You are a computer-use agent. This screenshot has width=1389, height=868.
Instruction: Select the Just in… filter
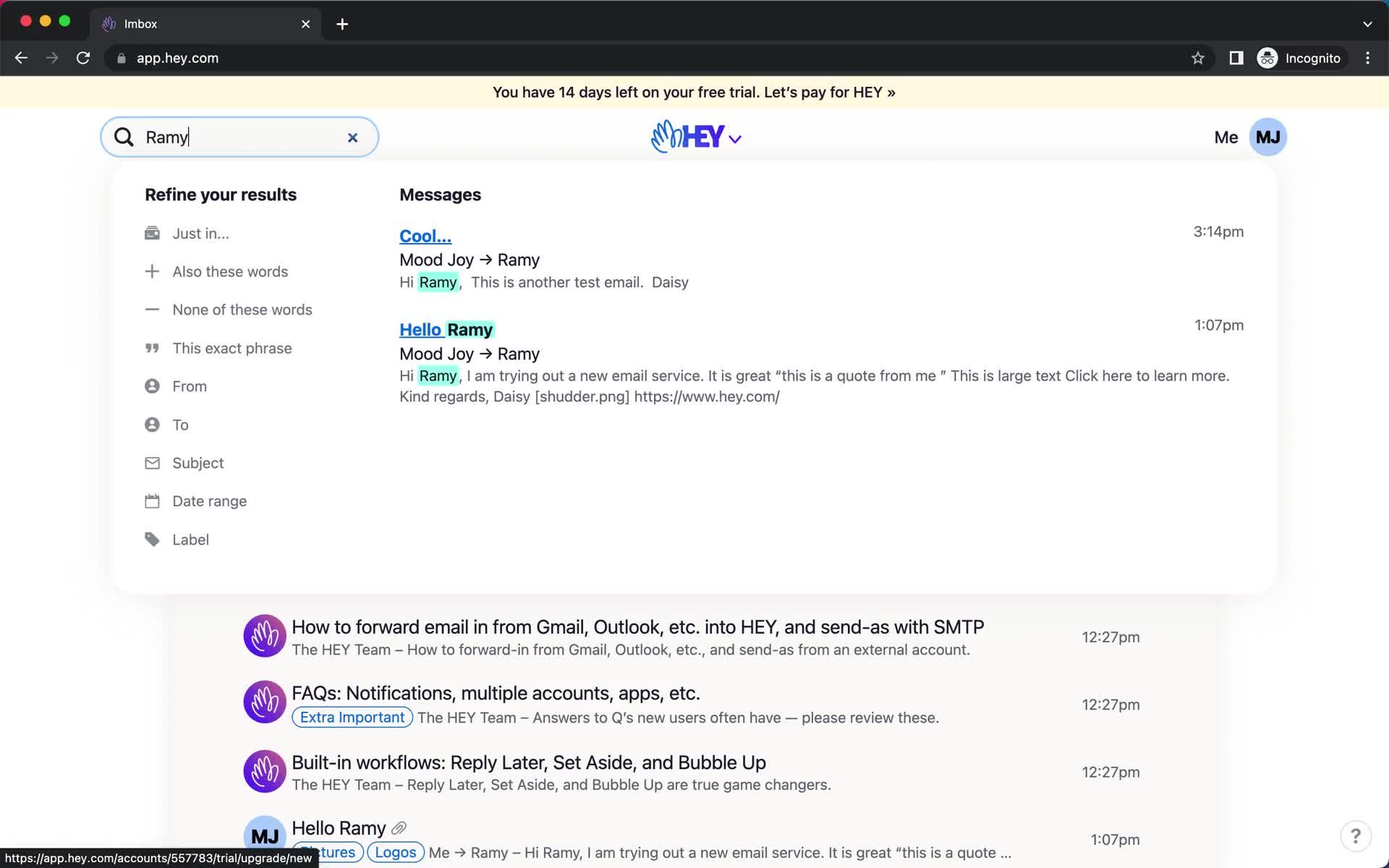tap(200, 234)
